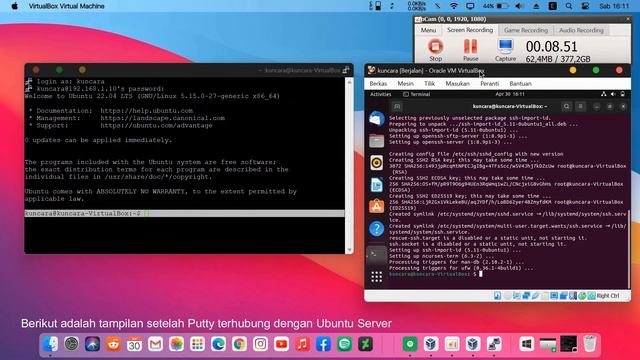The width and height of the screenshot is (640, 360).
Task: Open Photos from macOS dock
Action: click(176, 344)
